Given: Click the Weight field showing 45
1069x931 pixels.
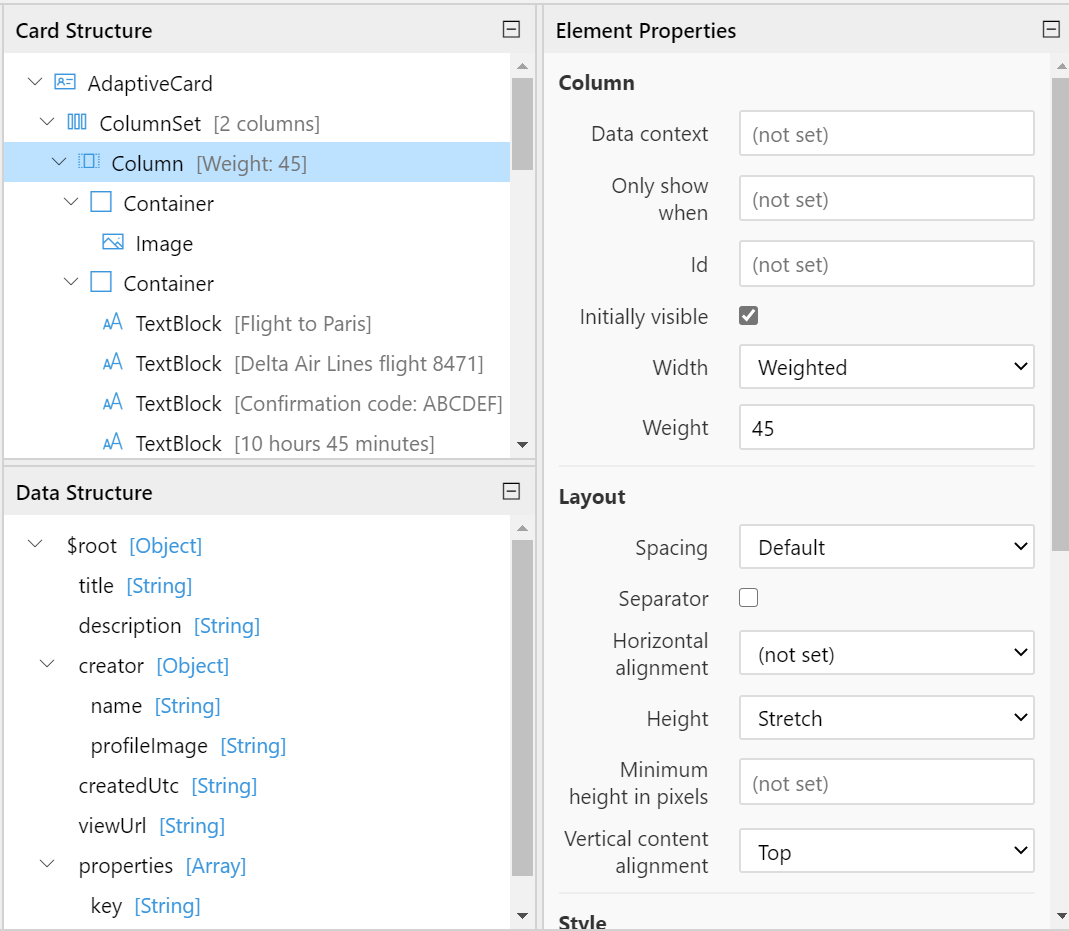Looking at the screenshot, I should coord(886,427).
